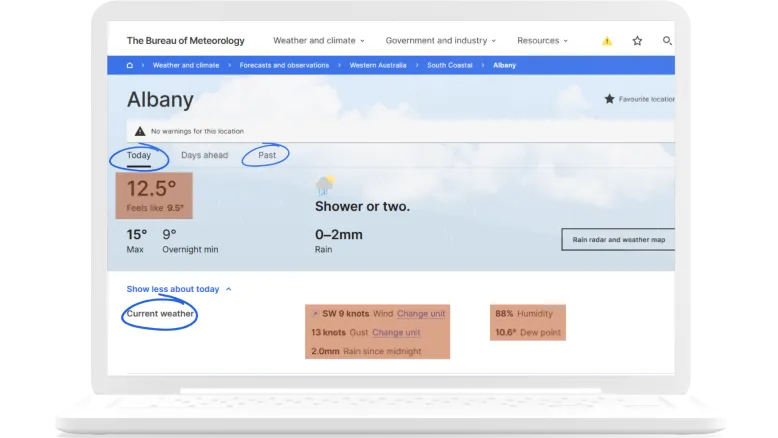Open Rain radar and weather map

[x=618, y=240]
